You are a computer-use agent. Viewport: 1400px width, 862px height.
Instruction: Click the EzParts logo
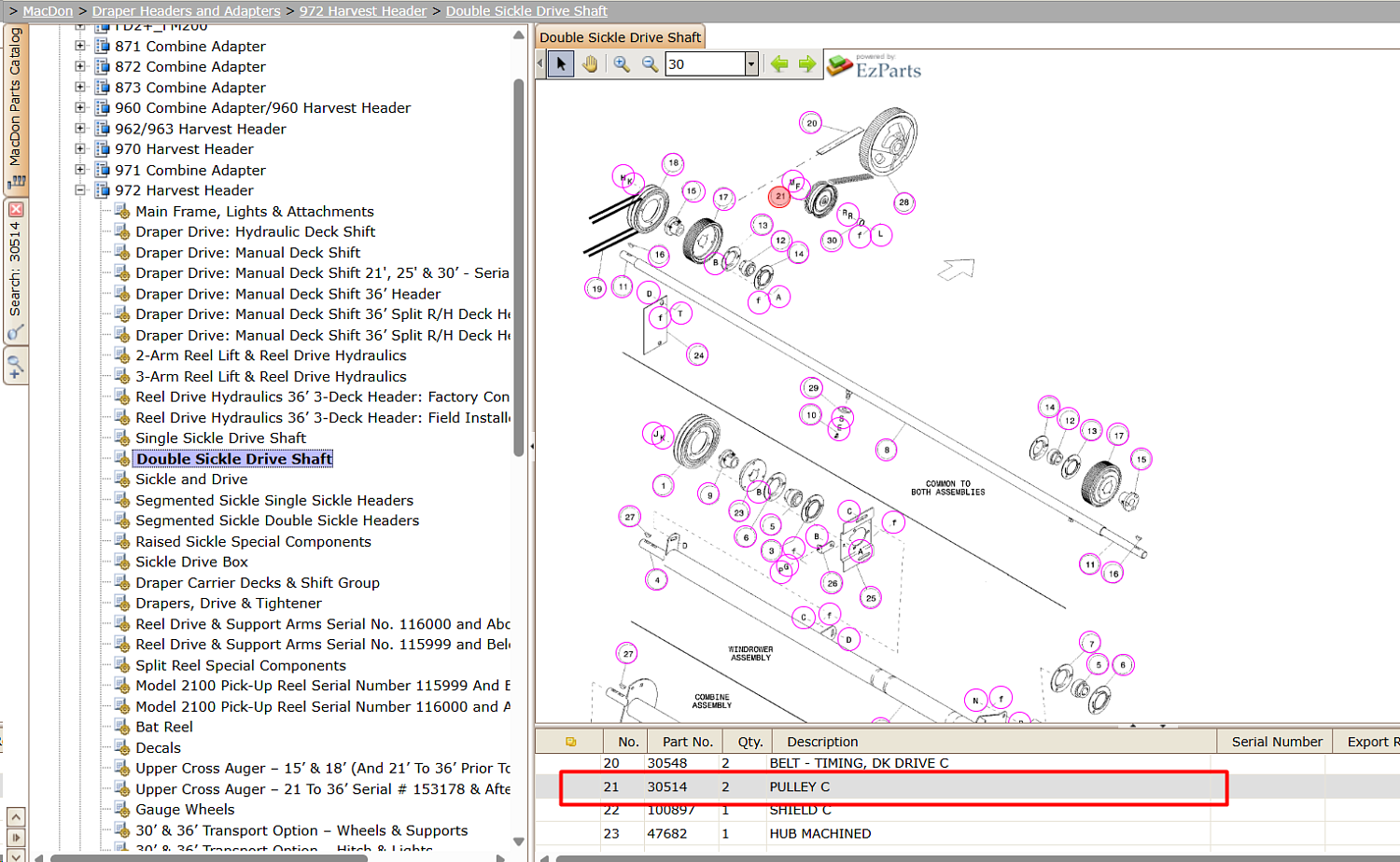coord(875,65)
